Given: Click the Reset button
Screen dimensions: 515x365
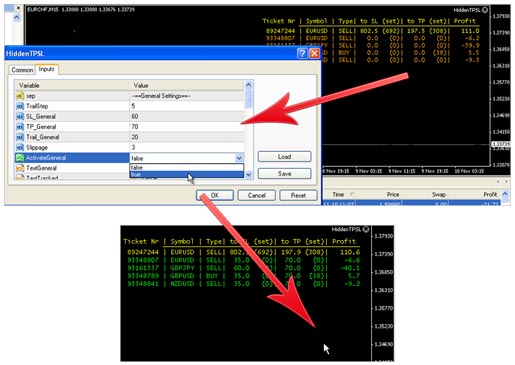Looking at the screenshot, I should [x=298, y=195].
